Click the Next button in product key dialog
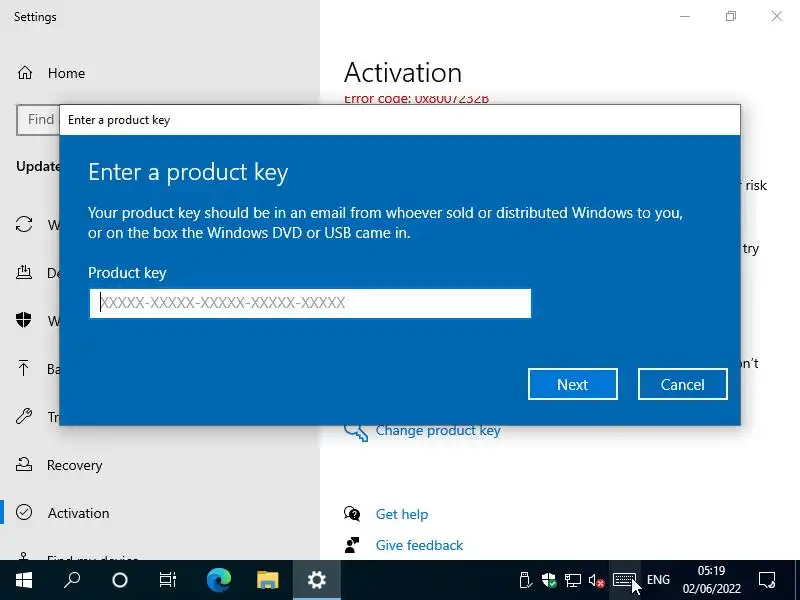 (x=572, y=384)
